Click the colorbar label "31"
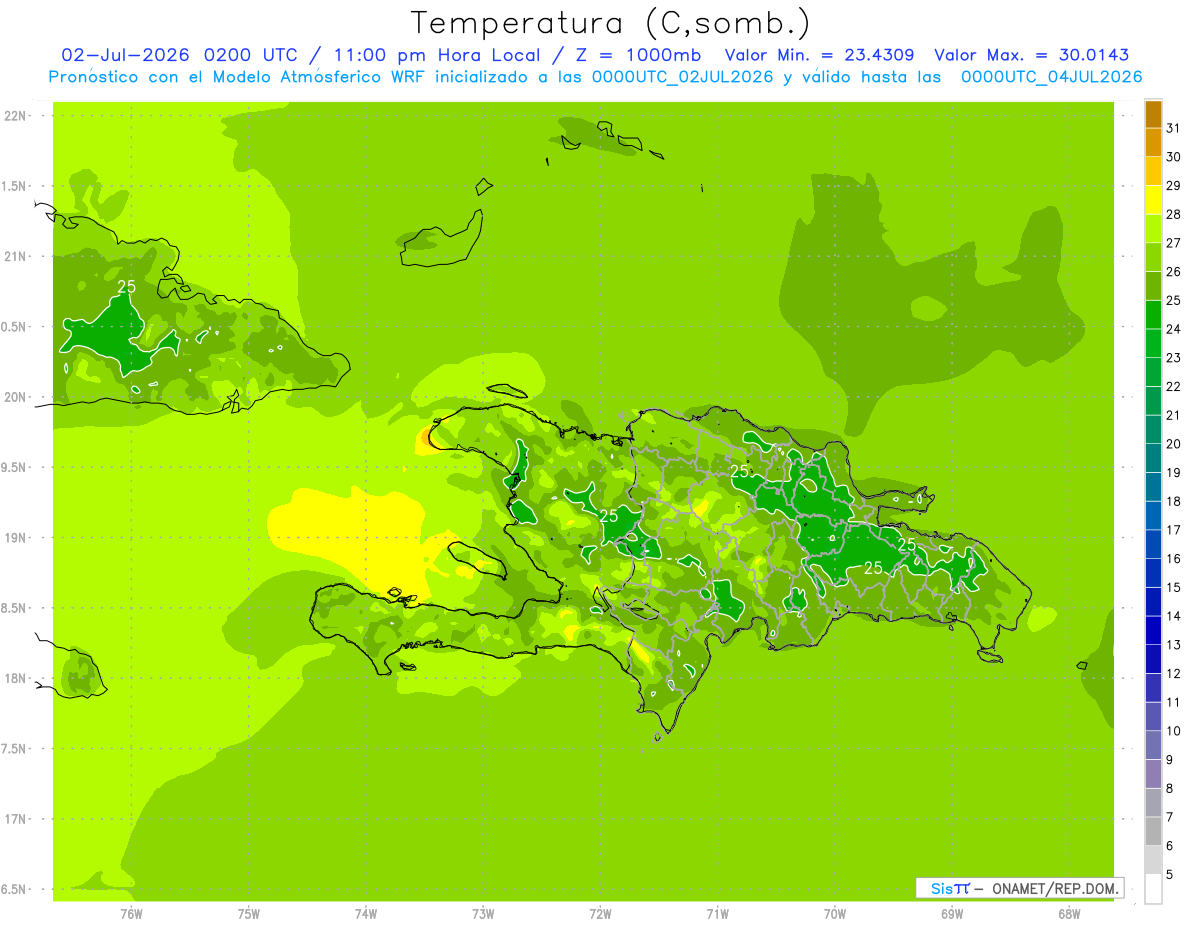The width and height of the screenshot is (1200, 927). pos(1174,128)
